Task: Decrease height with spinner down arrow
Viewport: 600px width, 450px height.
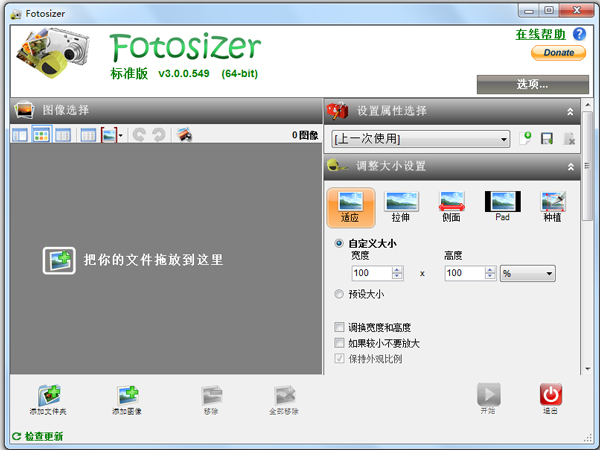Action: point(490,277)
